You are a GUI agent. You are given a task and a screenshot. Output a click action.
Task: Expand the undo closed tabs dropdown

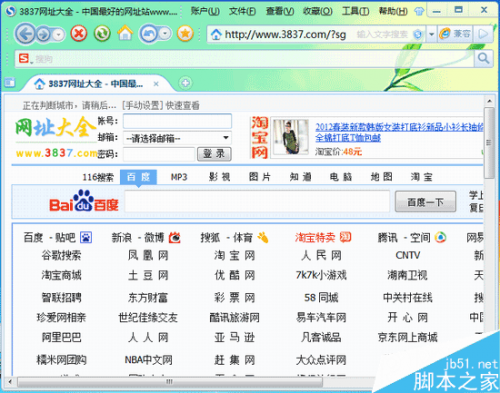tap(165, 33)
